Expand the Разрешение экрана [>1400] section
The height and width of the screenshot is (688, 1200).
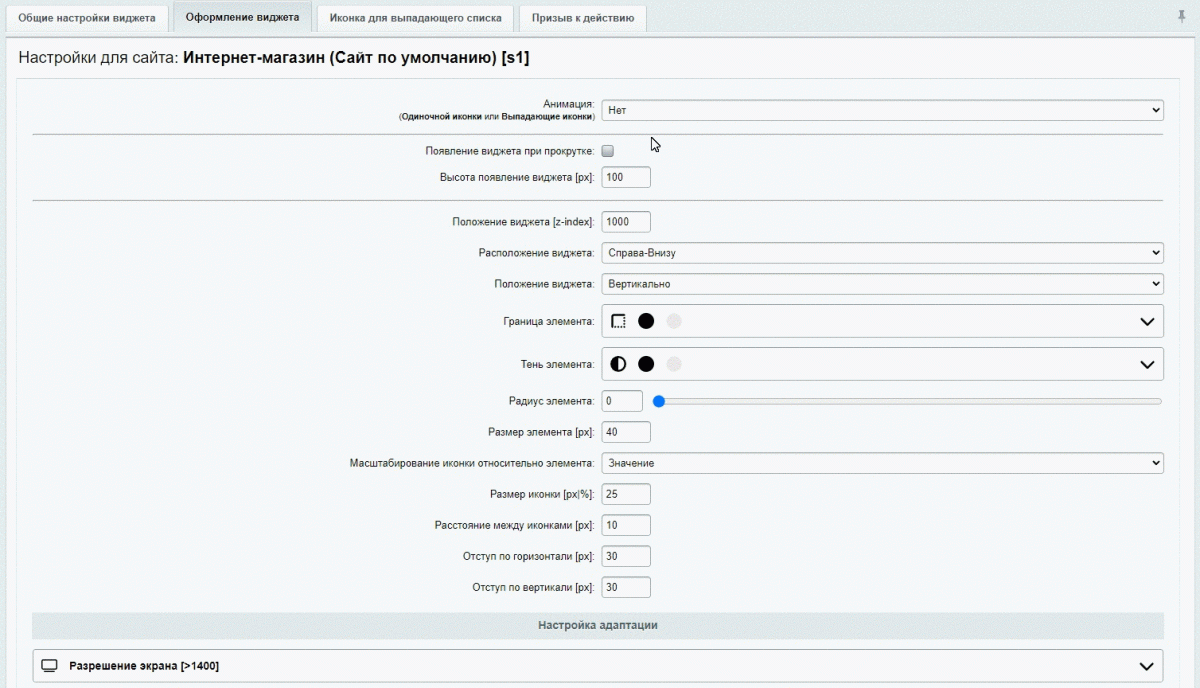[x=1147, y=666]
